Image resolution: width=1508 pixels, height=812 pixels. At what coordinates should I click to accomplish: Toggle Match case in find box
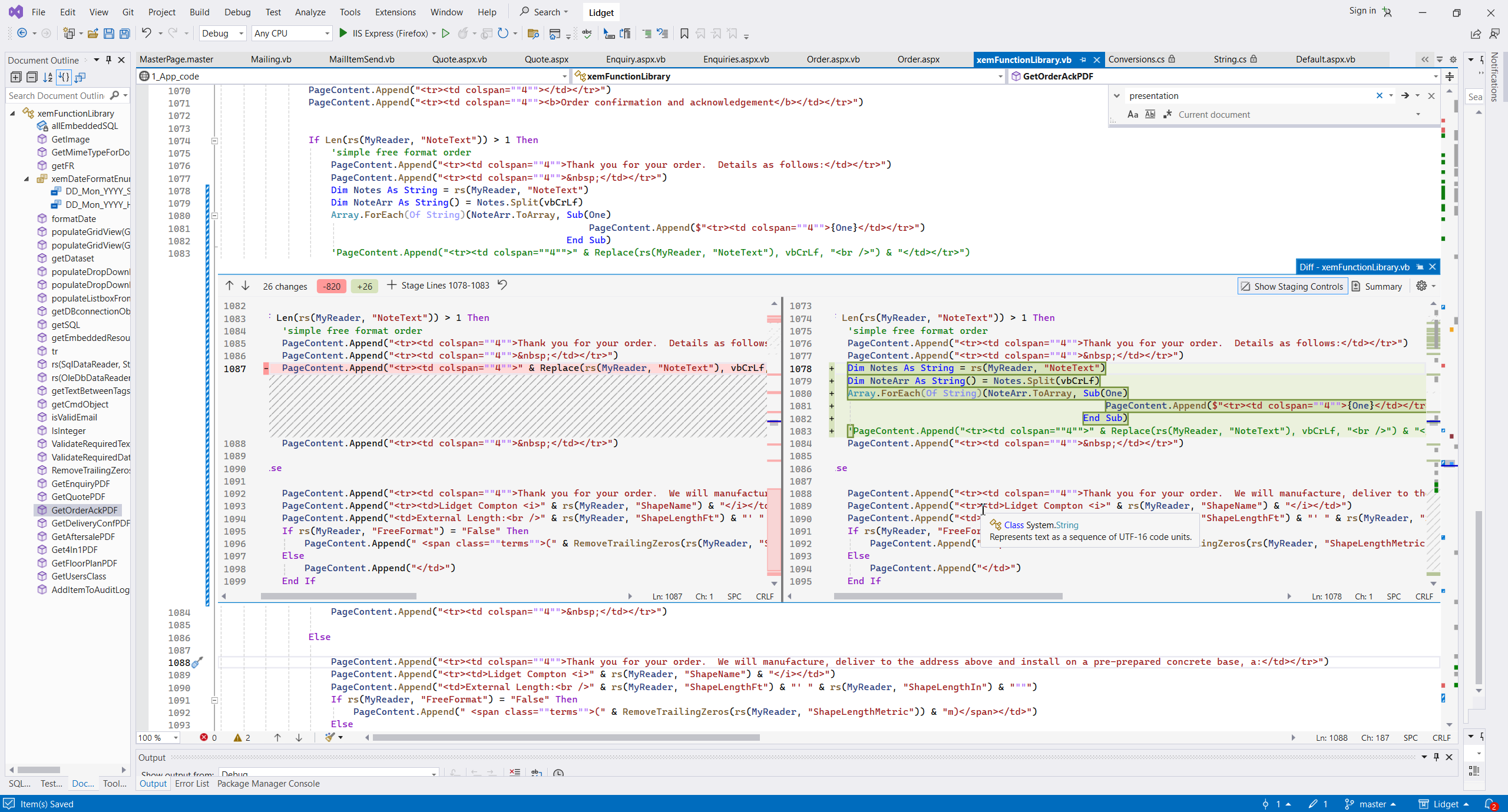[1132, 115]
